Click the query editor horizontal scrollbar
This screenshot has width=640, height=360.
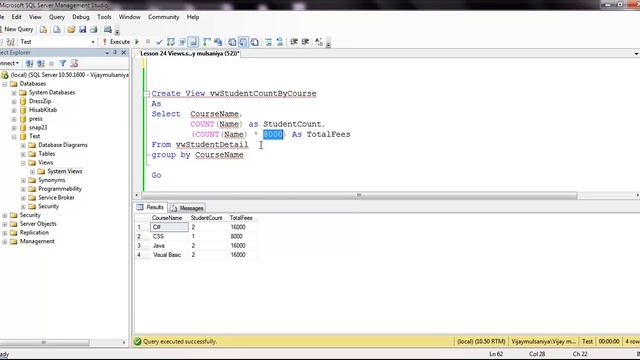[359, 196]
